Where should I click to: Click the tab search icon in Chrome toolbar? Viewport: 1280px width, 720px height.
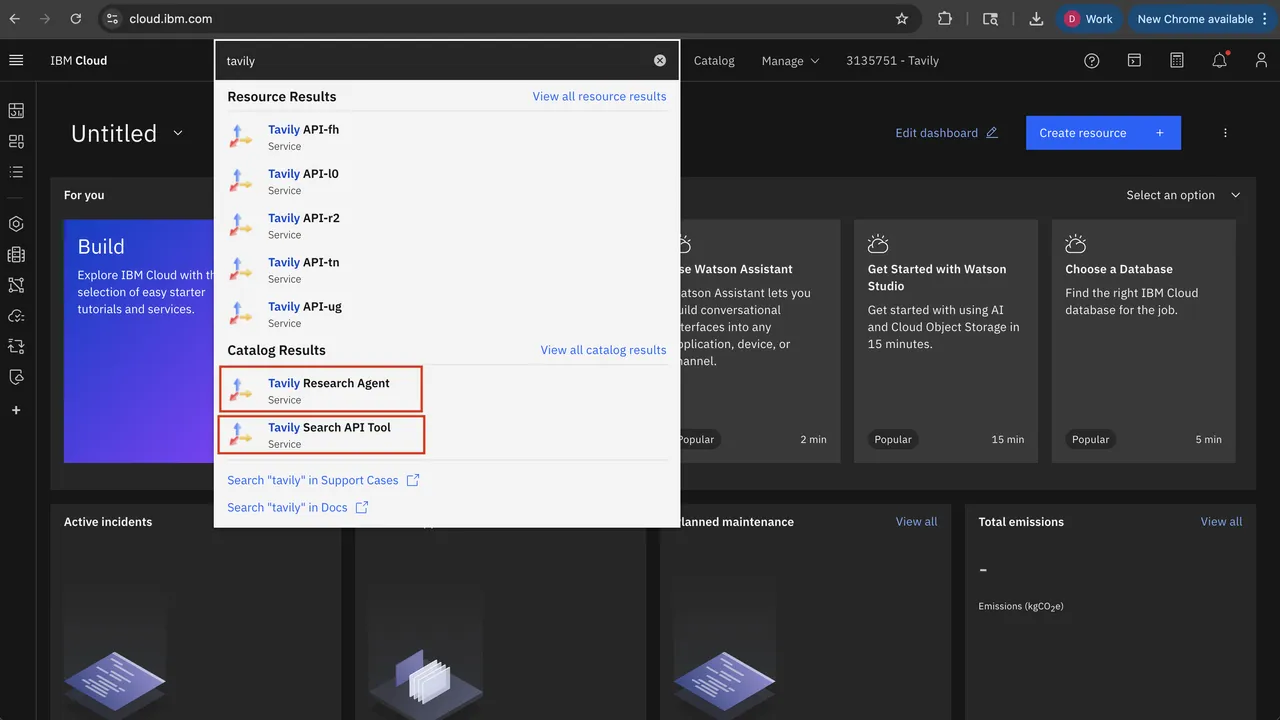pyautogui.click(x=990, y=18)
